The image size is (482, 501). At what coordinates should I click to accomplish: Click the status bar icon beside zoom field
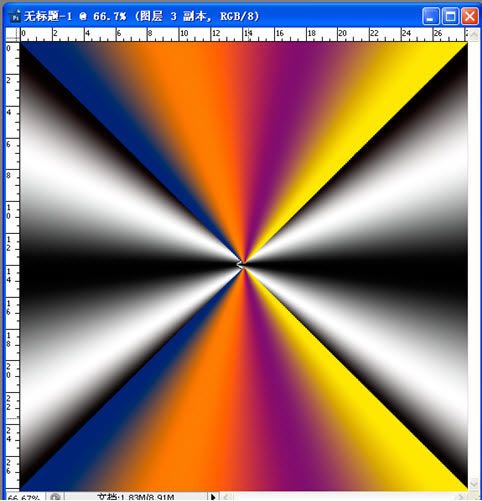pyautogui.click(x=55, y=497)
